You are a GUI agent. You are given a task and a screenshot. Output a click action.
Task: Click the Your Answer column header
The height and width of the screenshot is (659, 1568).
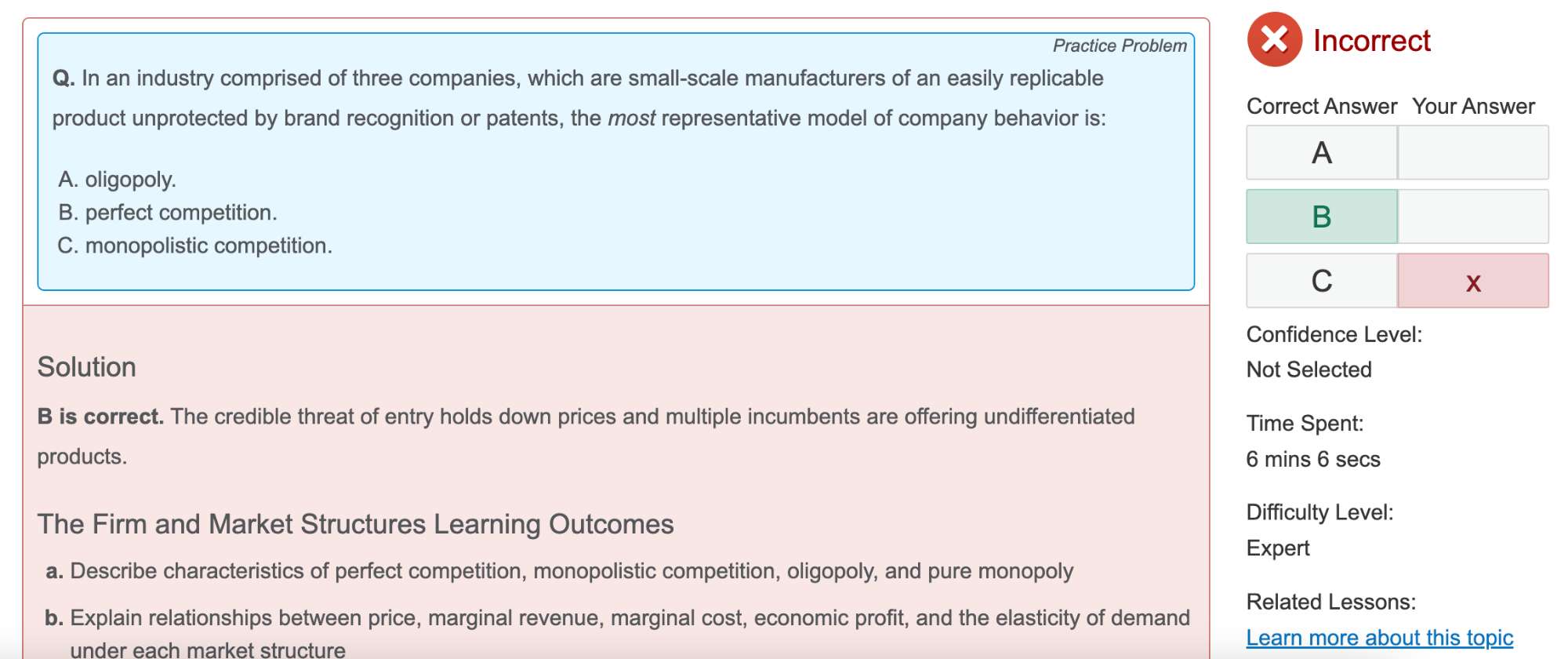pyautogui.click(x=1473, y=107)
